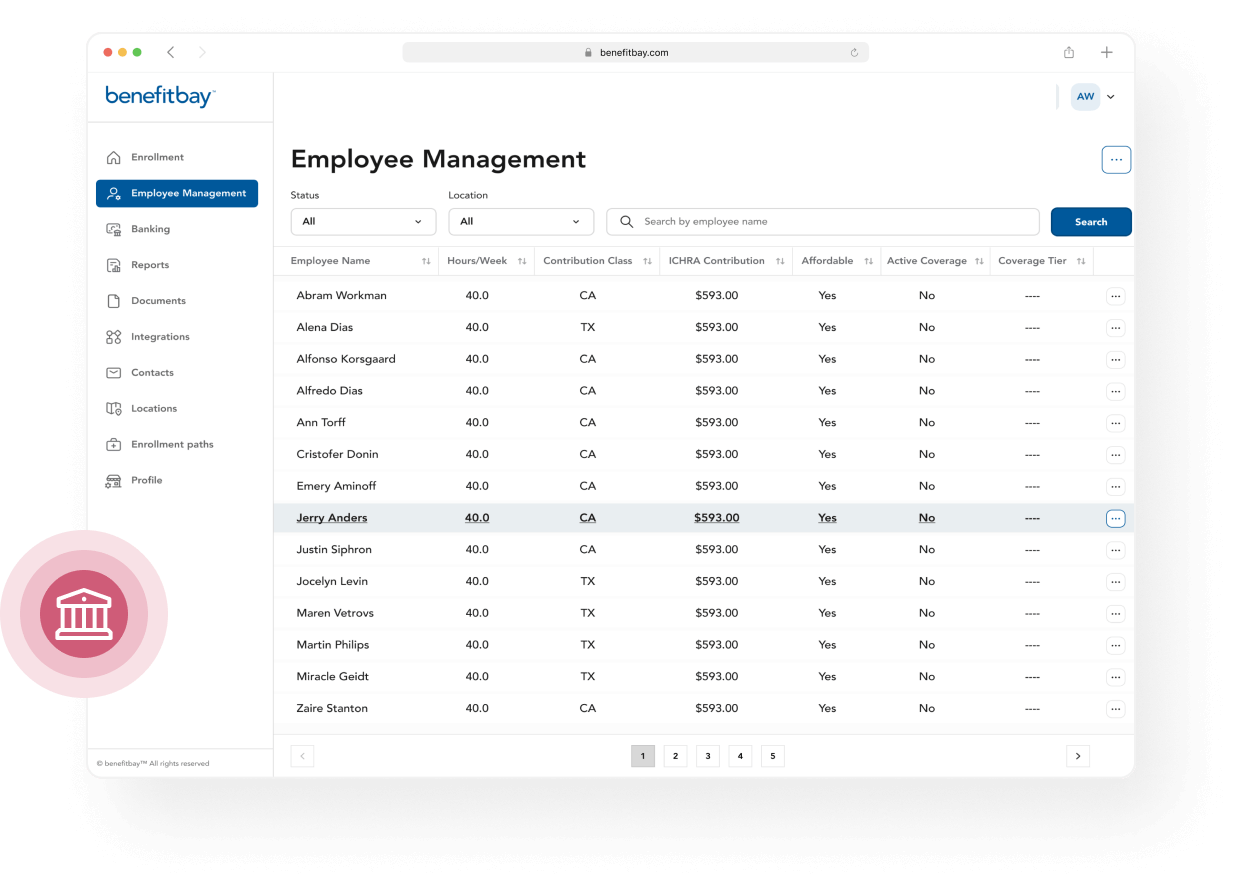
Task: Sort by Hours/Week column arrows
Action: 522,261
